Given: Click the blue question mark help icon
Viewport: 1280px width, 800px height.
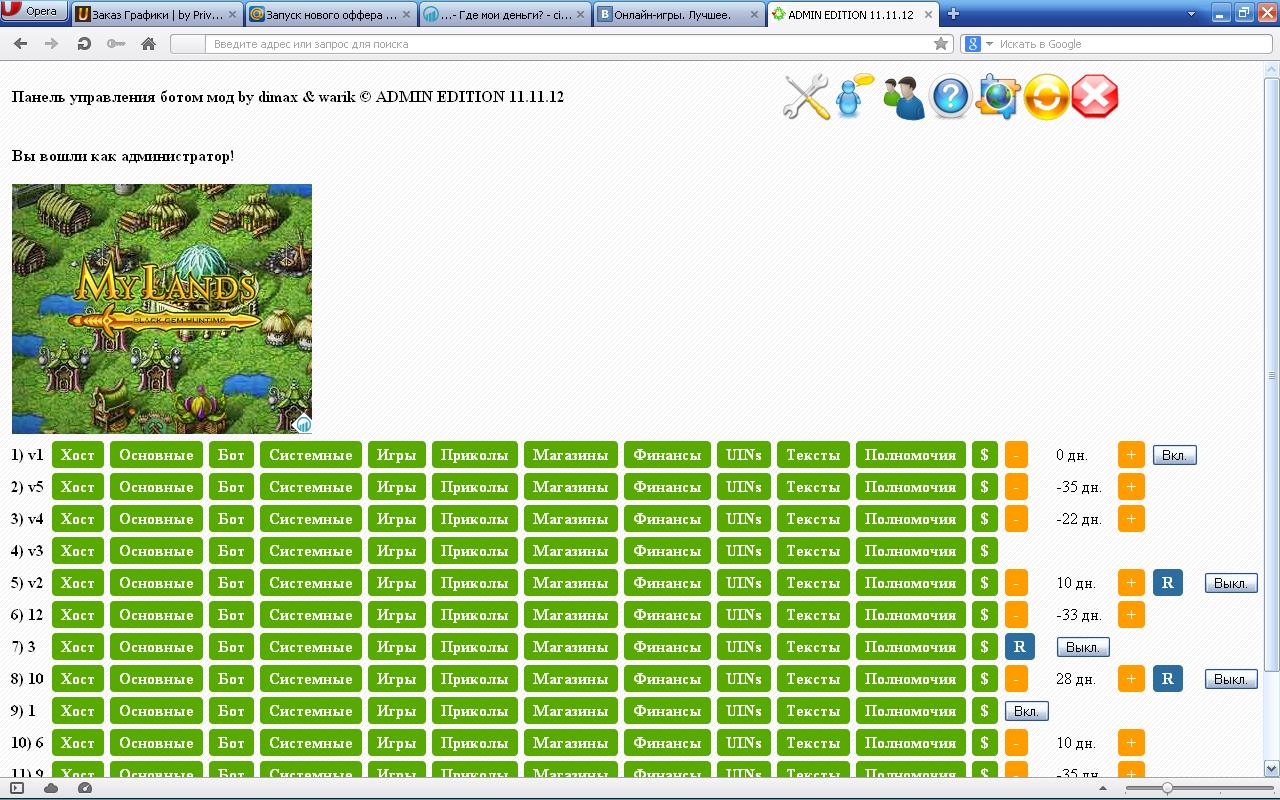Looking at the screenshot, I should point(950,97).
